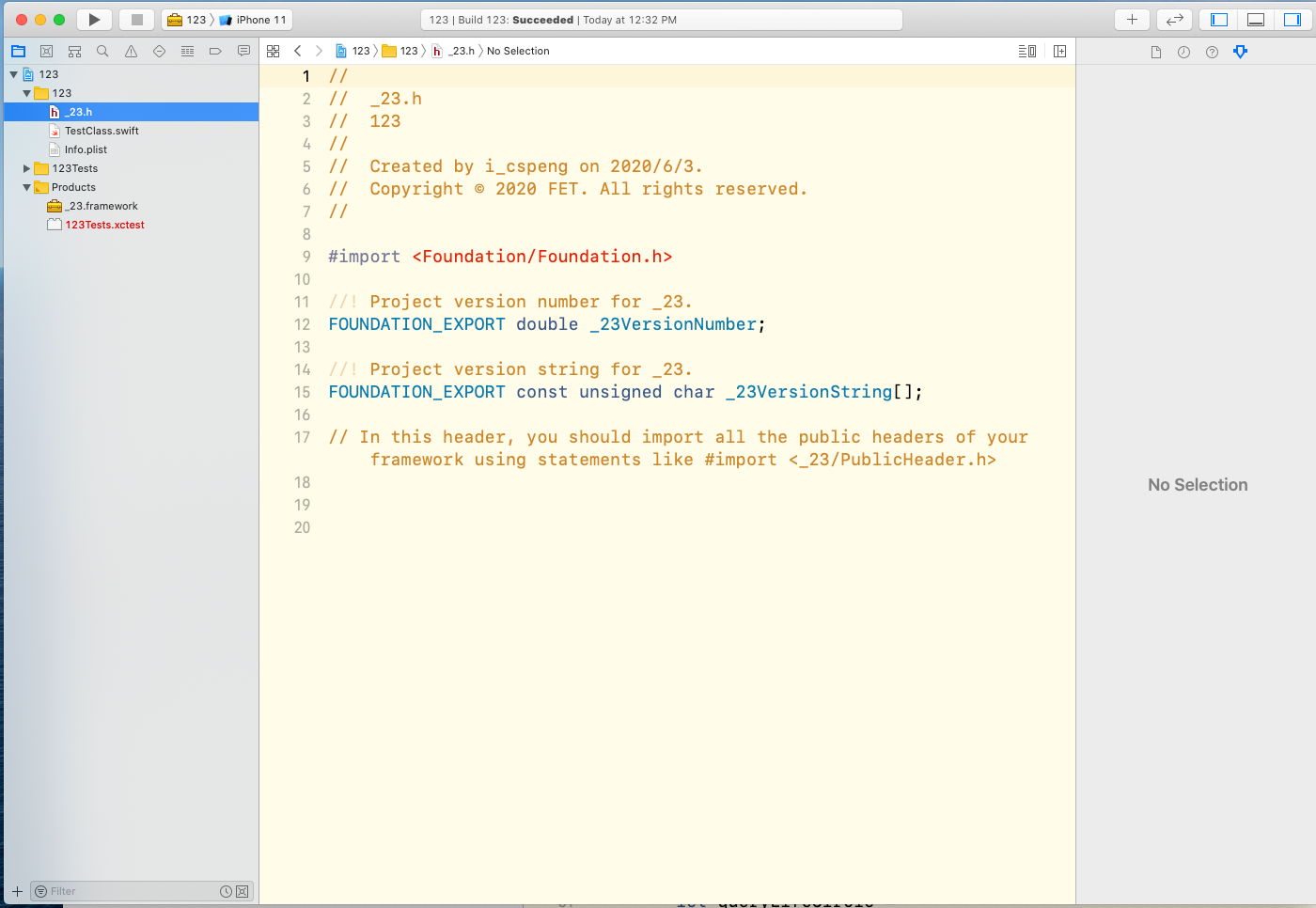The width and height of the screenshot is (1316, 908).
Task: Click the Filter field at sidebar bottom
Action: pyautogui.click(x=122, y=890)
